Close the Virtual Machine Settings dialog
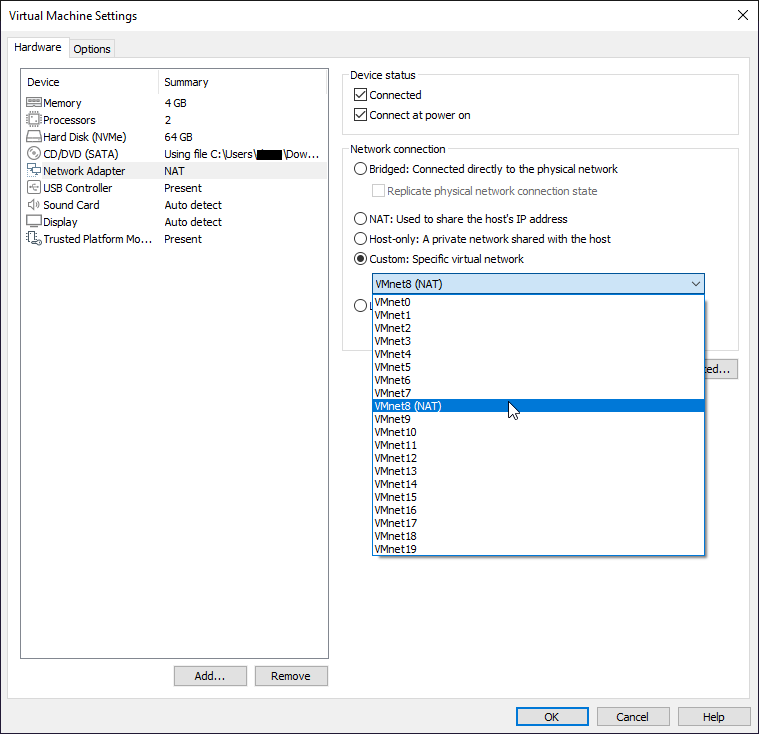This screenshot has height=734, width=759. 743,15
